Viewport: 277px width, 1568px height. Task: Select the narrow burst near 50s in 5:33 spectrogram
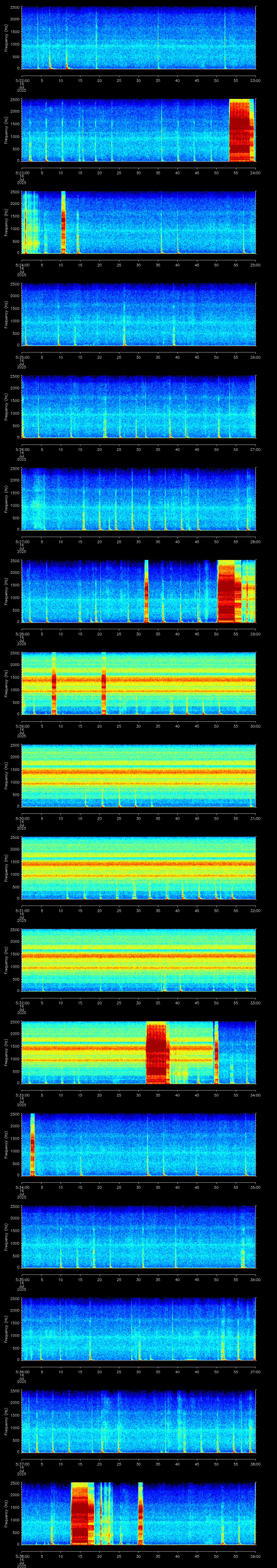(x=216, y=1052)
